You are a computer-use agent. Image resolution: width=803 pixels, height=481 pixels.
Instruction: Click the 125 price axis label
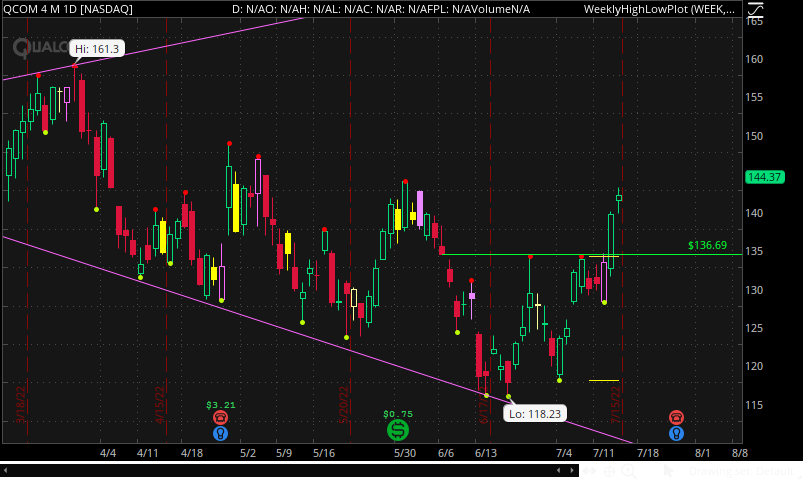[754, 328]
